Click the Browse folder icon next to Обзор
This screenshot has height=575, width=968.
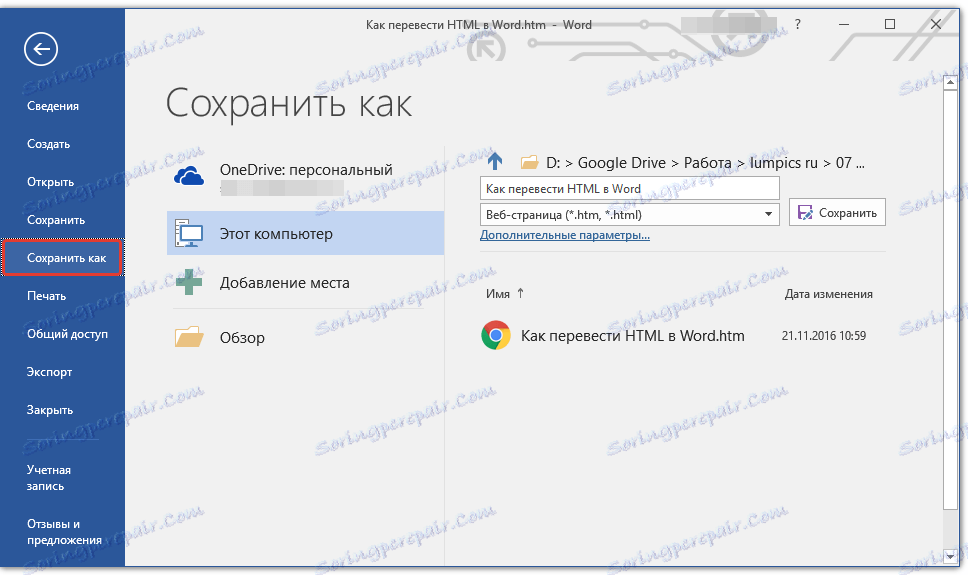tap(189, 337)
